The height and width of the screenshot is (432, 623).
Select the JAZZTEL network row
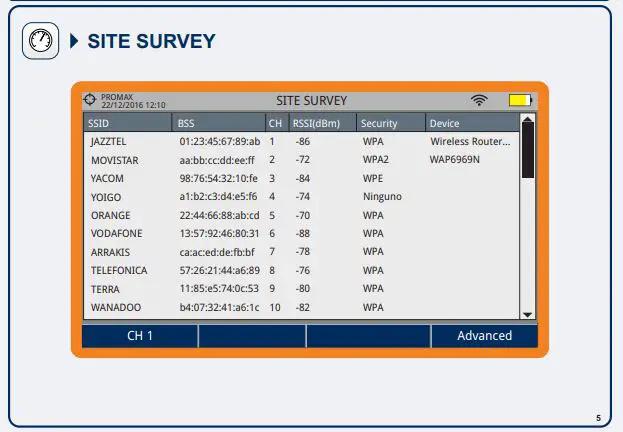(x=301, y=141)
